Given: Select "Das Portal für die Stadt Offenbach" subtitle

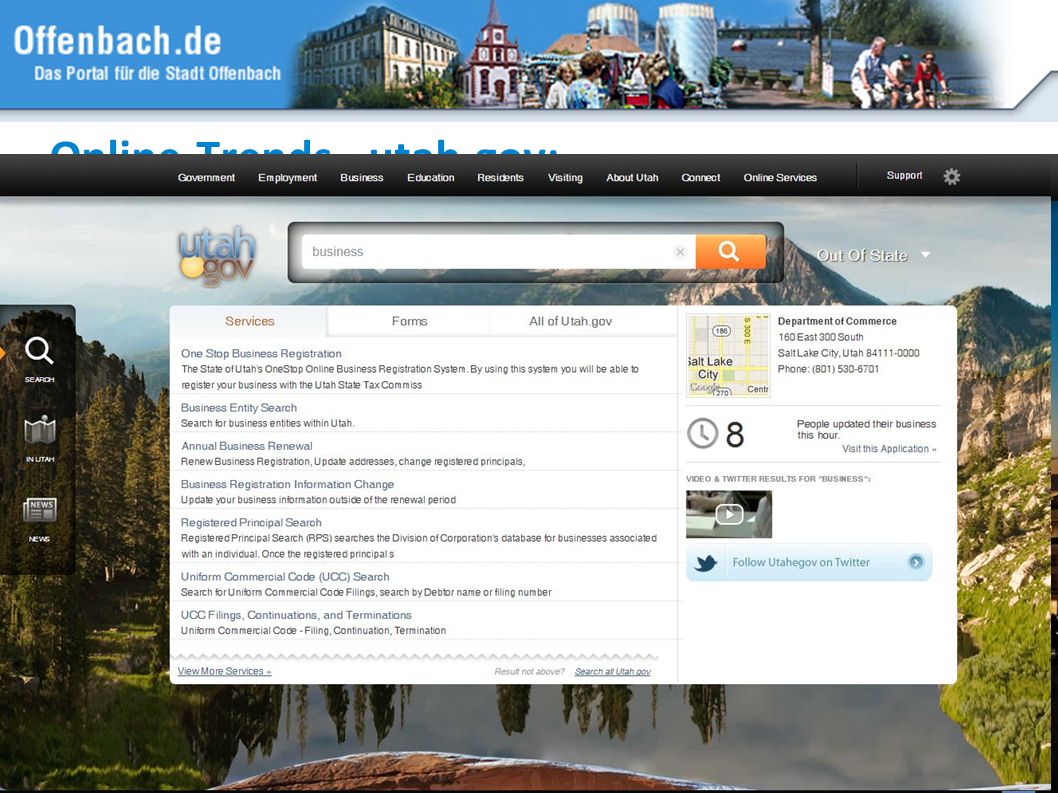Looking at the screenshot, I should 157,73.
